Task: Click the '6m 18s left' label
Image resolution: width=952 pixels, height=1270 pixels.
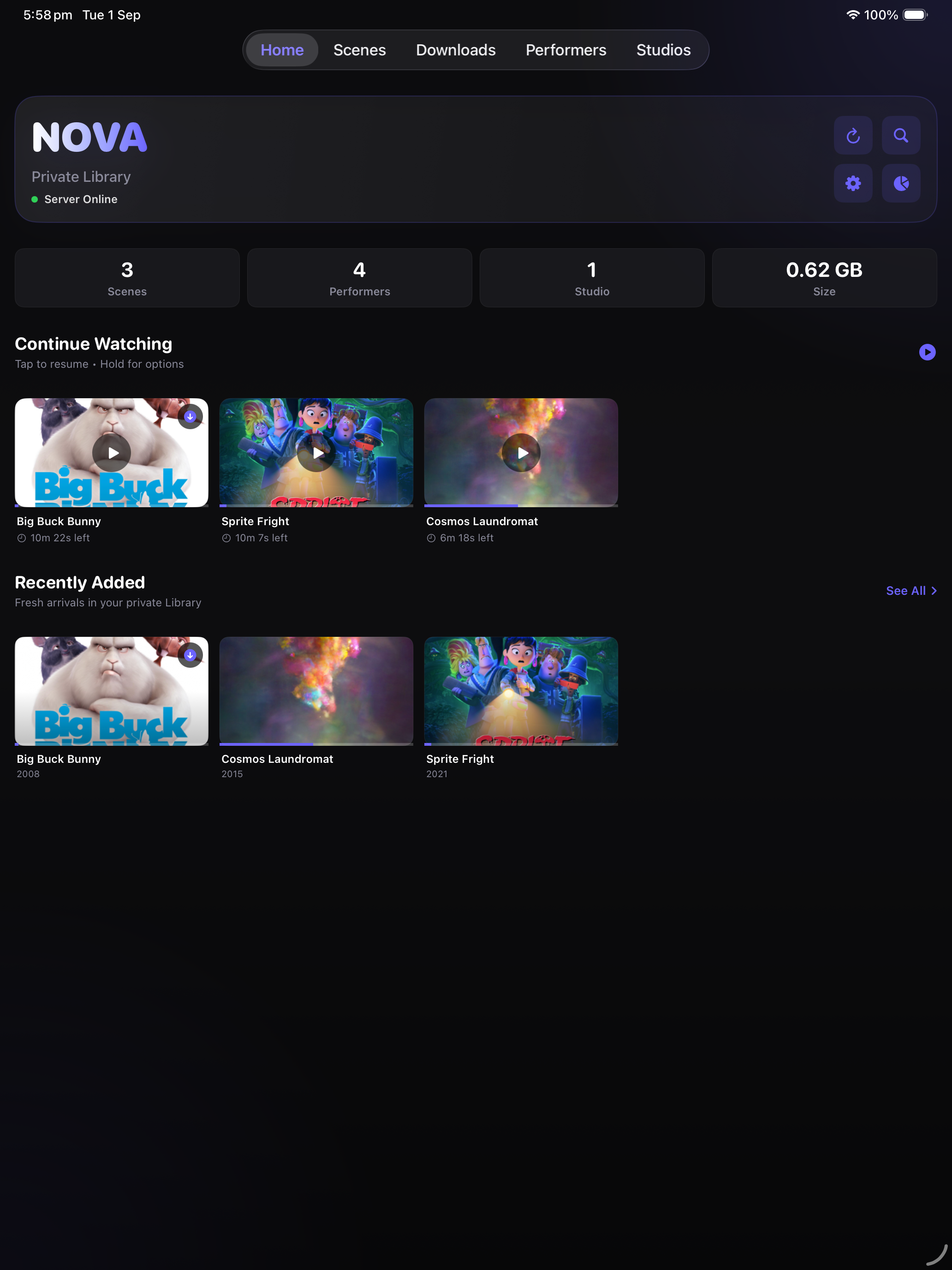Action: pyautogui.click(x=466, y=538)
